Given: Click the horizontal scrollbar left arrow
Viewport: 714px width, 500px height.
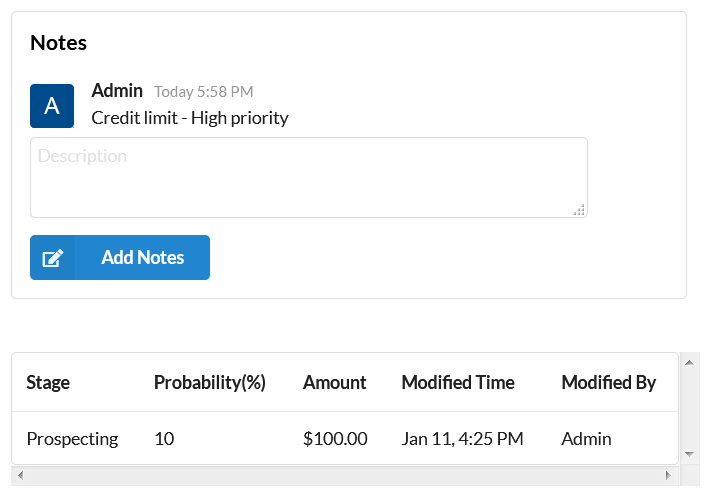Looking at the screenshot, I should point(20,475).
